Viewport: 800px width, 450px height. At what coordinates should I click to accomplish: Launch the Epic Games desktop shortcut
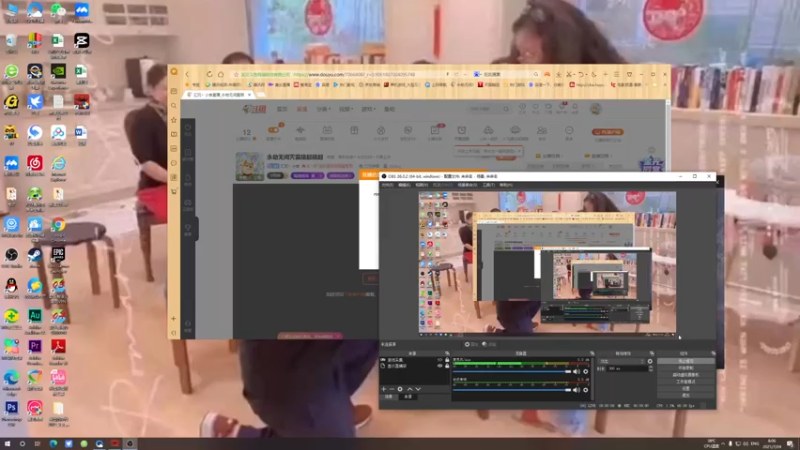click(58, 257)
